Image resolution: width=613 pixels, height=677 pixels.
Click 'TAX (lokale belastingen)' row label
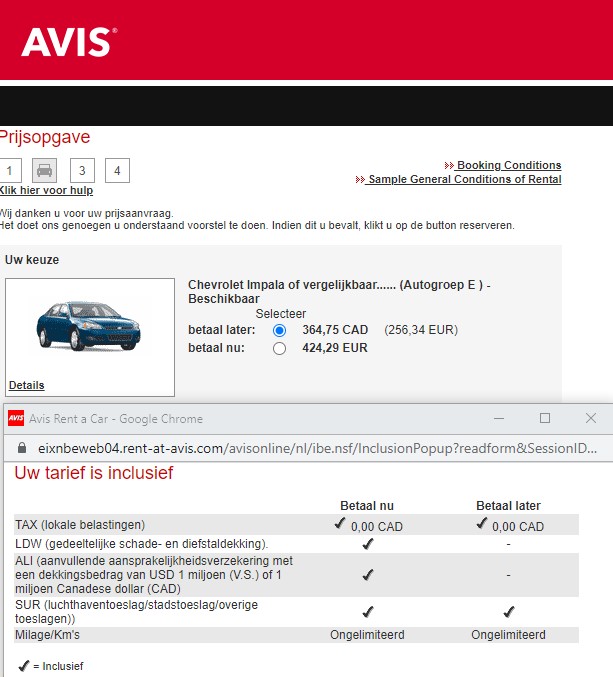(80, 525)
